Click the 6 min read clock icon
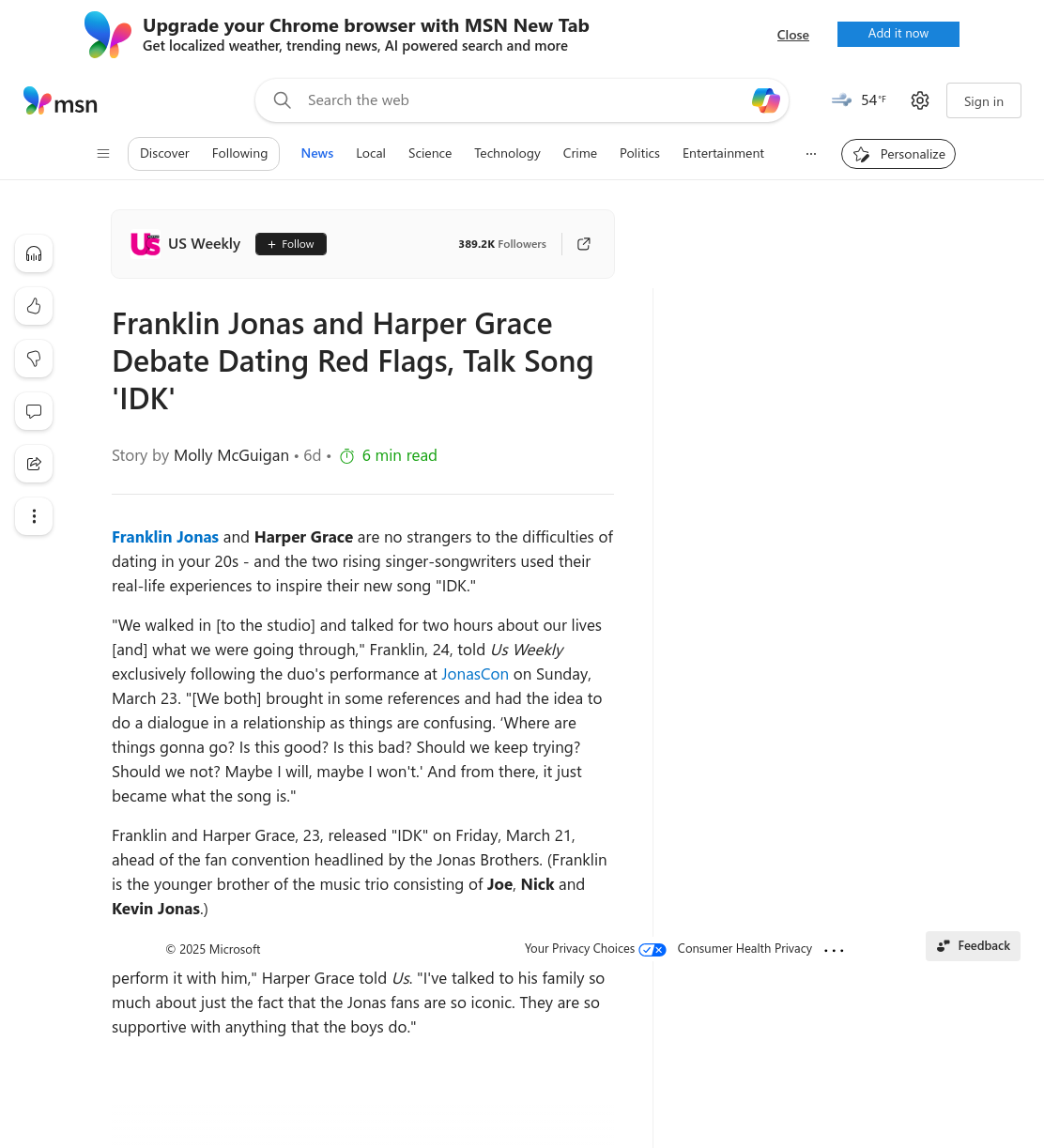 click(346, 456)
